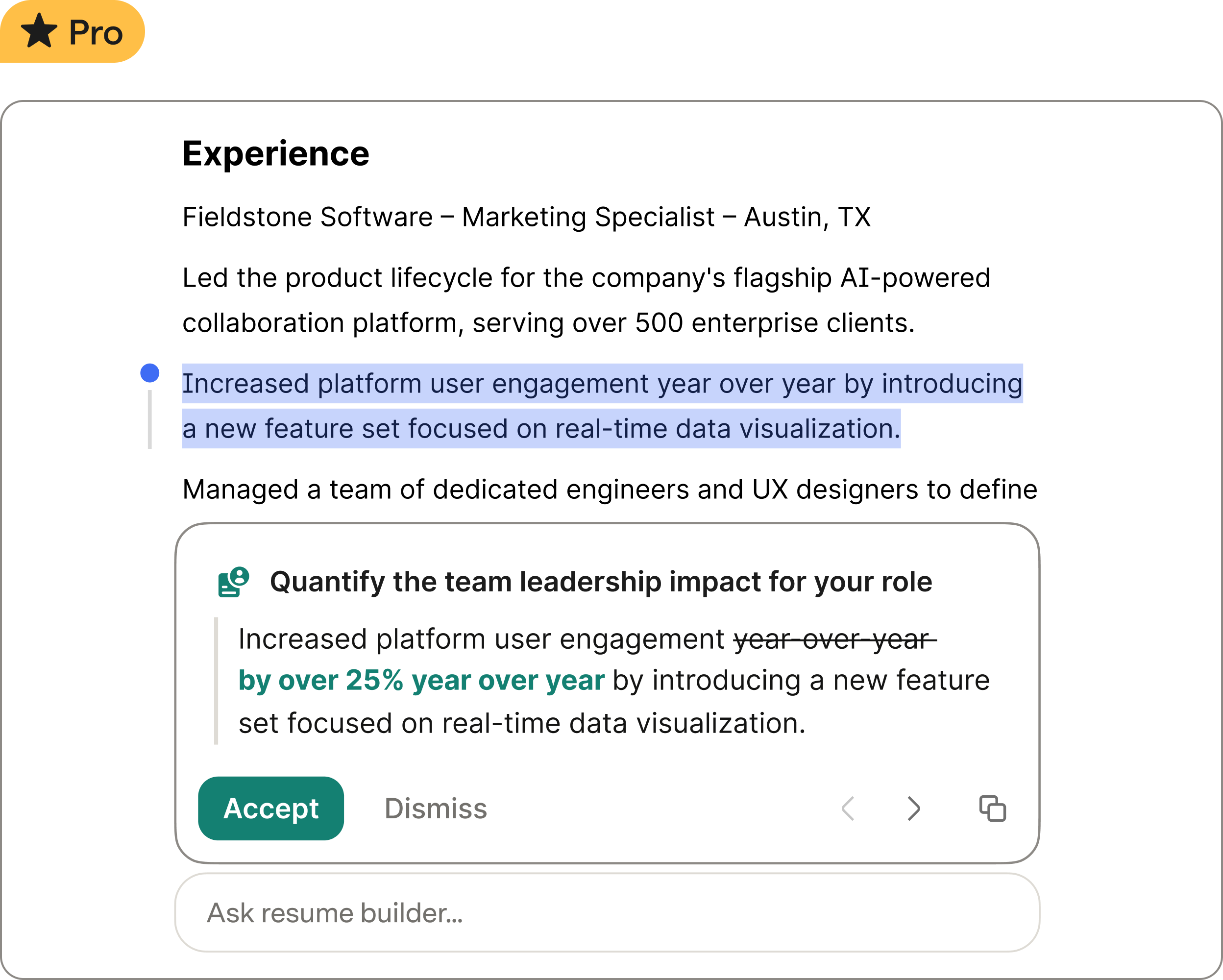Select the yellow Pro badge
Viewport: 1223px width, 980px height.
click(73, 32)
